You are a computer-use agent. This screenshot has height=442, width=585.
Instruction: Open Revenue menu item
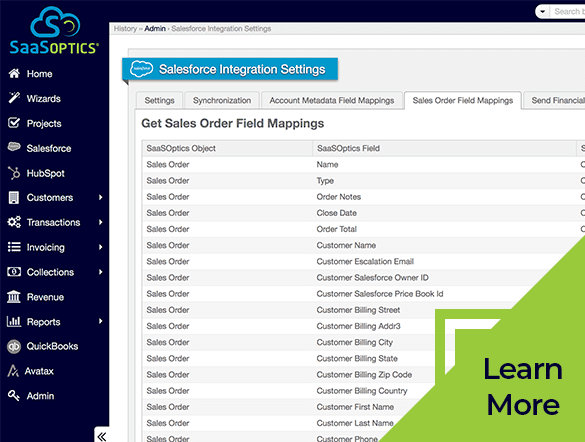(x=45, y=297)
